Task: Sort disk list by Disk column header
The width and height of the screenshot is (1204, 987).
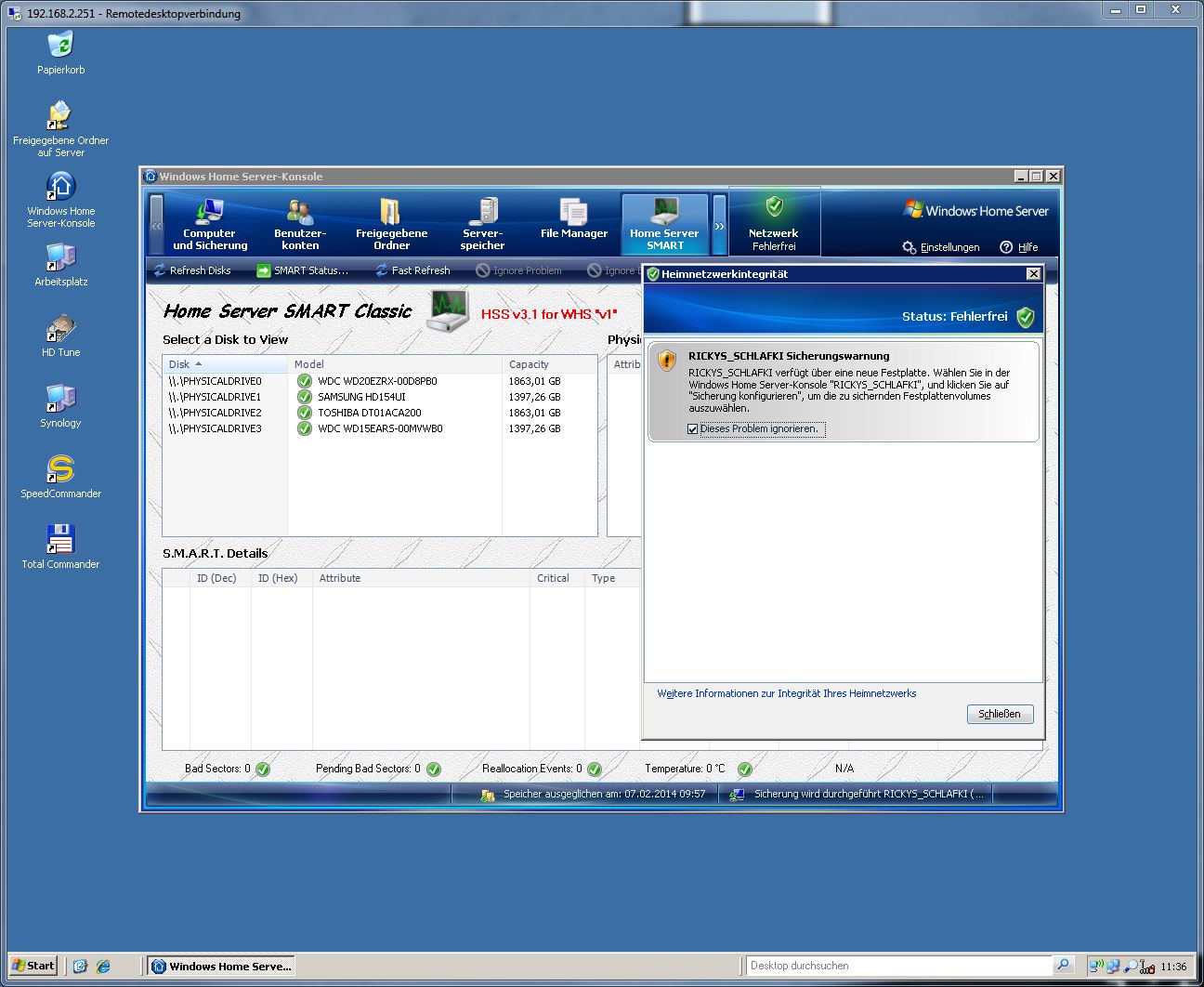Action: click(x=225, y=364)
